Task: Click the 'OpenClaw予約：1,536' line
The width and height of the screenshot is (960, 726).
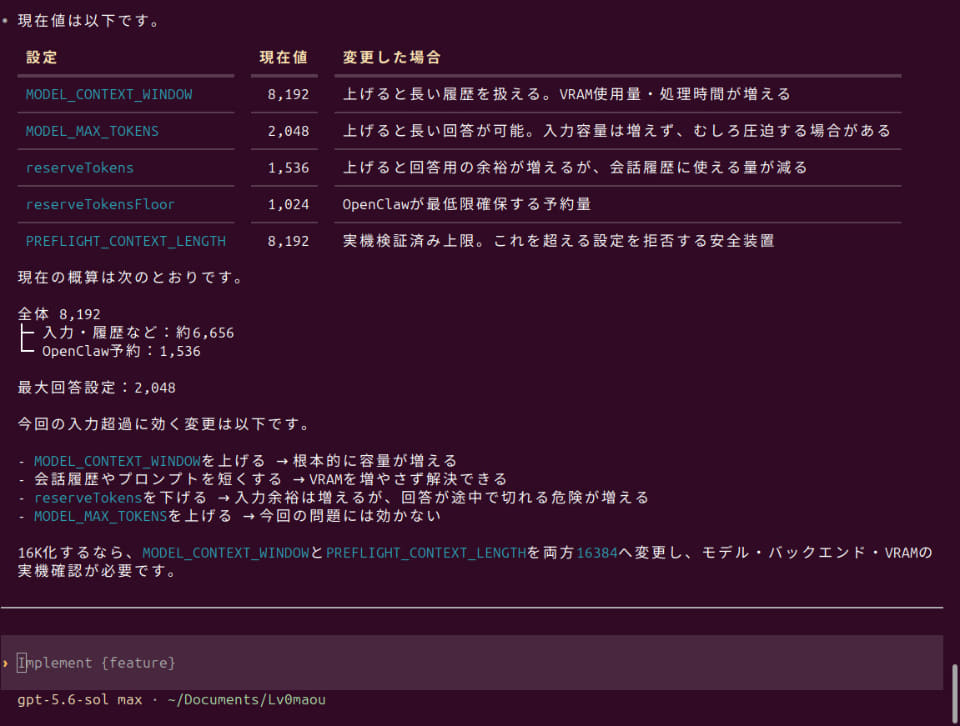Action: [x=121, y=351]
